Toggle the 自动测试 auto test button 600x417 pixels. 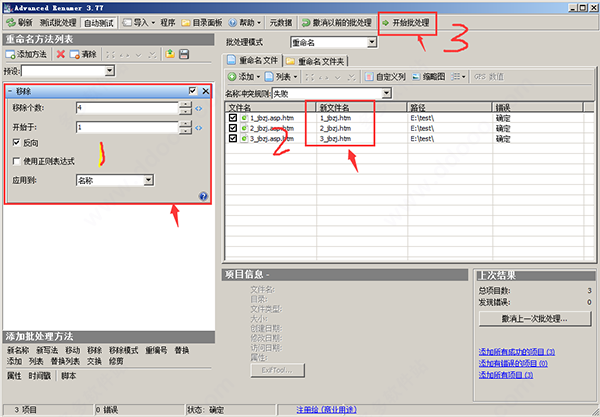pyautogui.click(x=99, y=23)
